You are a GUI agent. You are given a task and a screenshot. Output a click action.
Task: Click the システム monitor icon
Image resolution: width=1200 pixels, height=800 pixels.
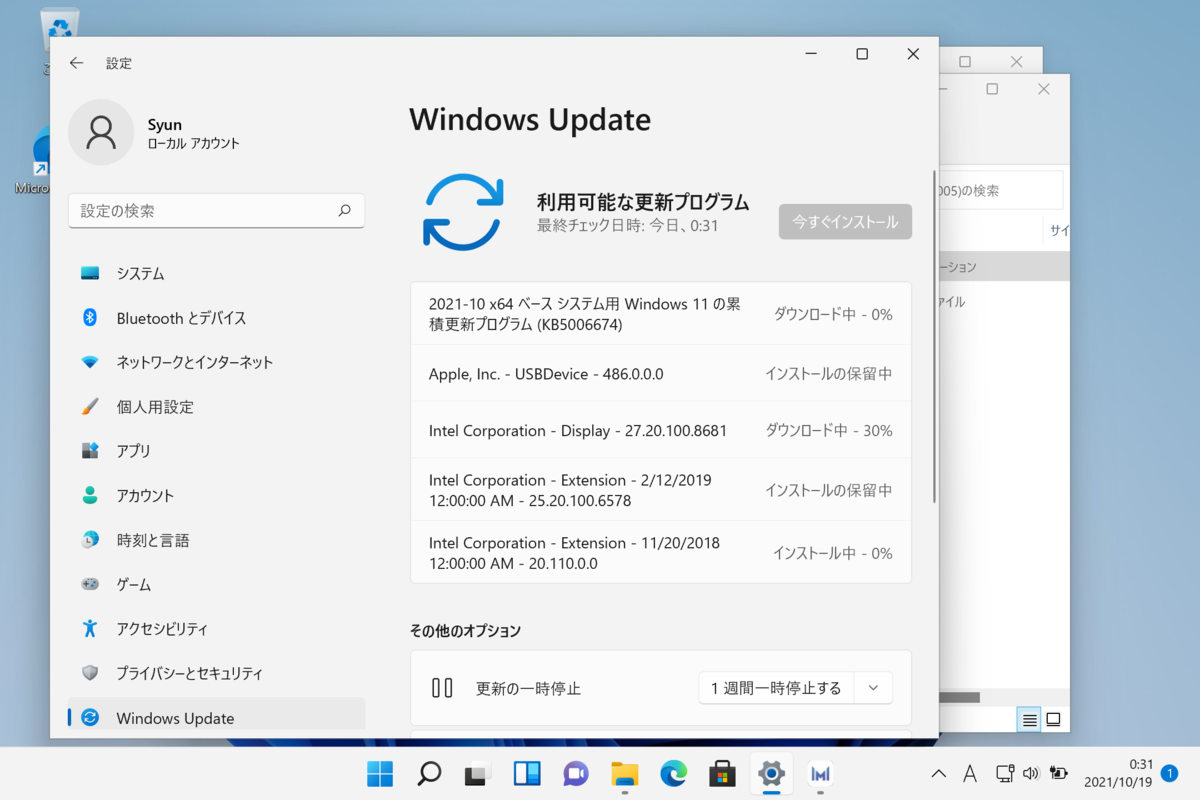tap(90, 273)
